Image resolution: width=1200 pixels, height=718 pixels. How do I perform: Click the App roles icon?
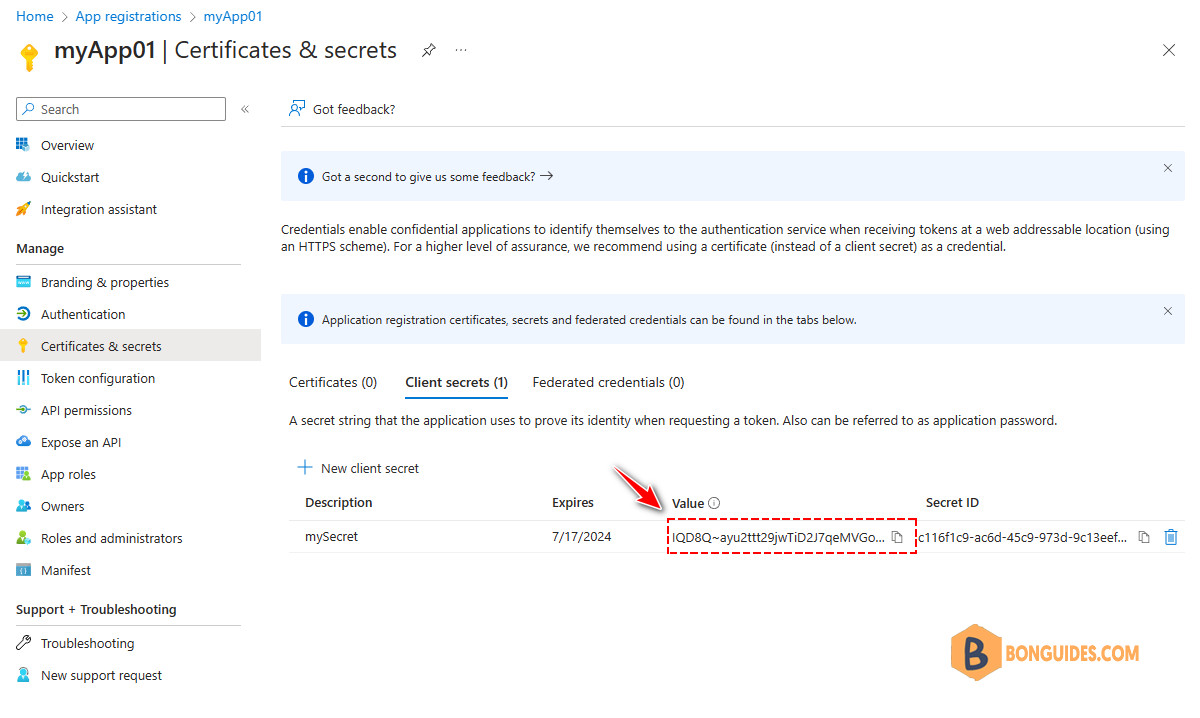23,474
